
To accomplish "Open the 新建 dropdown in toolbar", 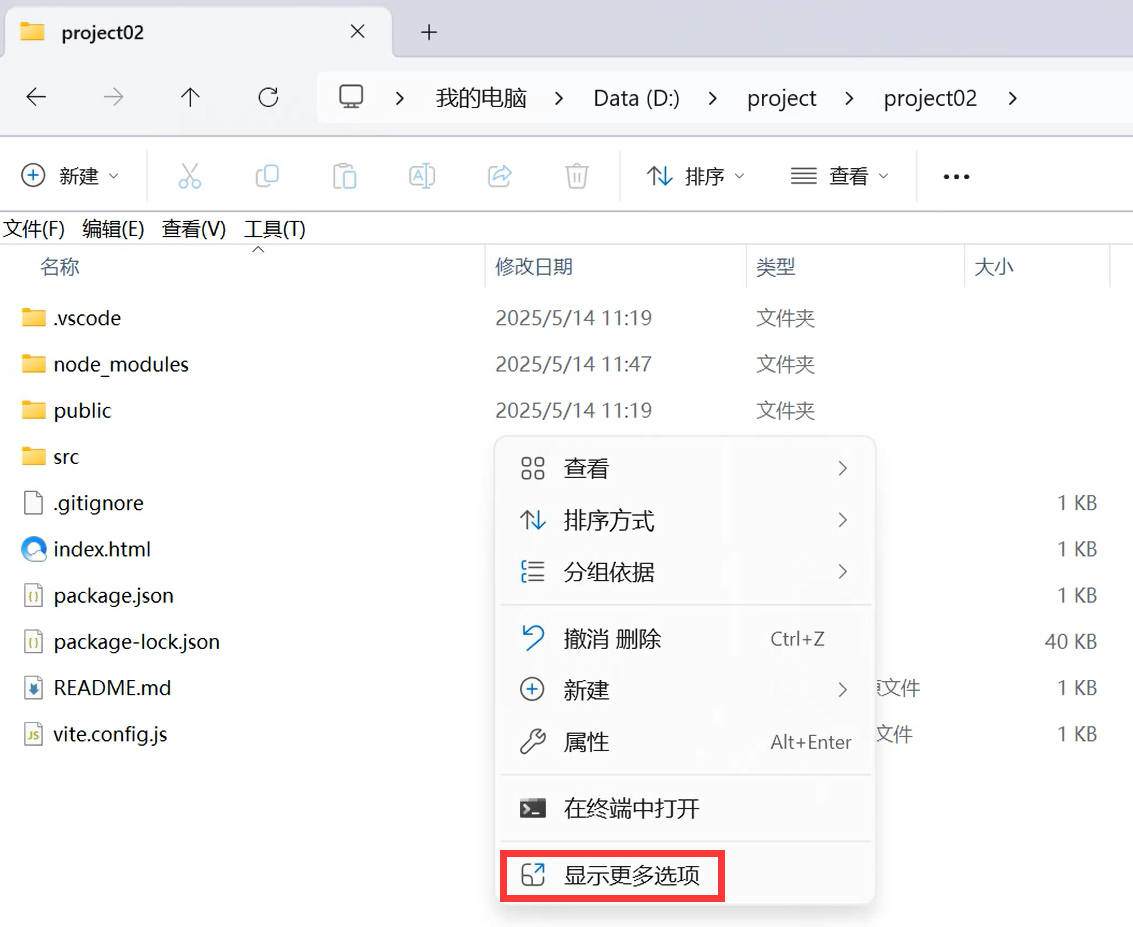I will click(71, 176).
